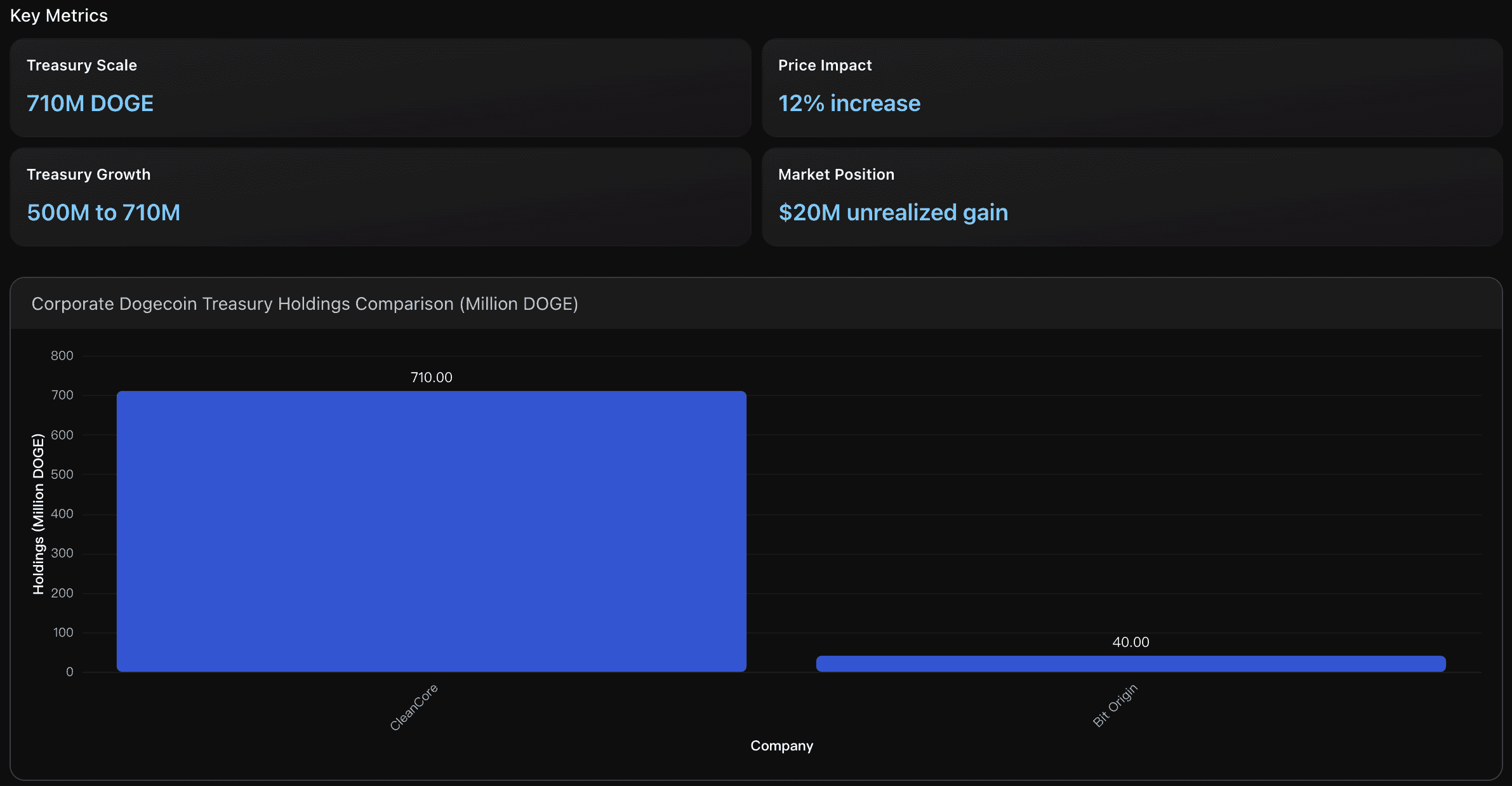The image size is (1512, 786).
Task: Click the Treasury Scale metric card
Action: (x=380, y=87)
